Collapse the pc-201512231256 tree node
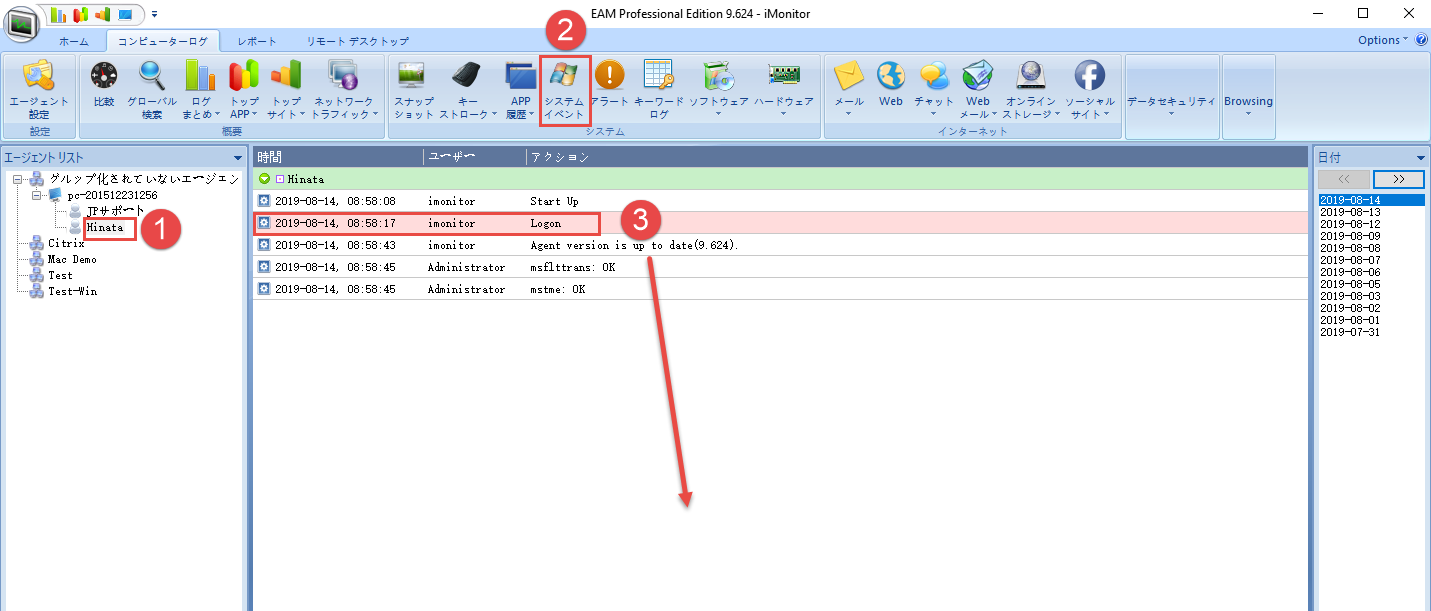Viewport: 1431px width, 611px height. click(37, 195)
